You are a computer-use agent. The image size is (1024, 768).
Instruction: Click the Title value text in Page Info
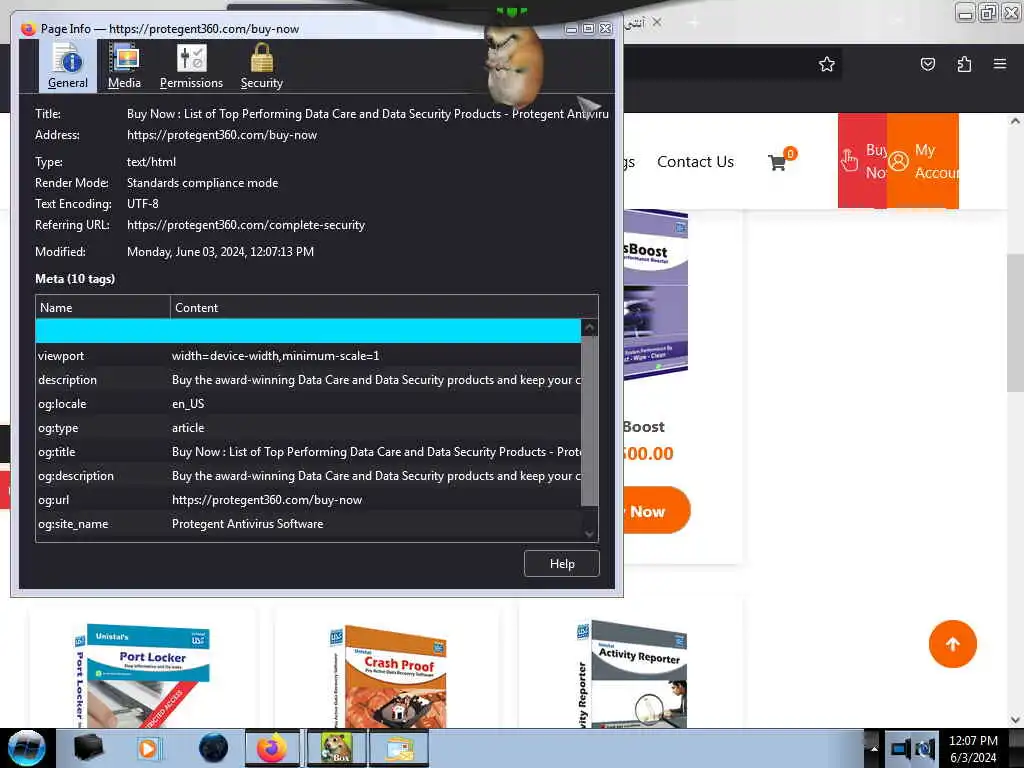pos(367,114)
